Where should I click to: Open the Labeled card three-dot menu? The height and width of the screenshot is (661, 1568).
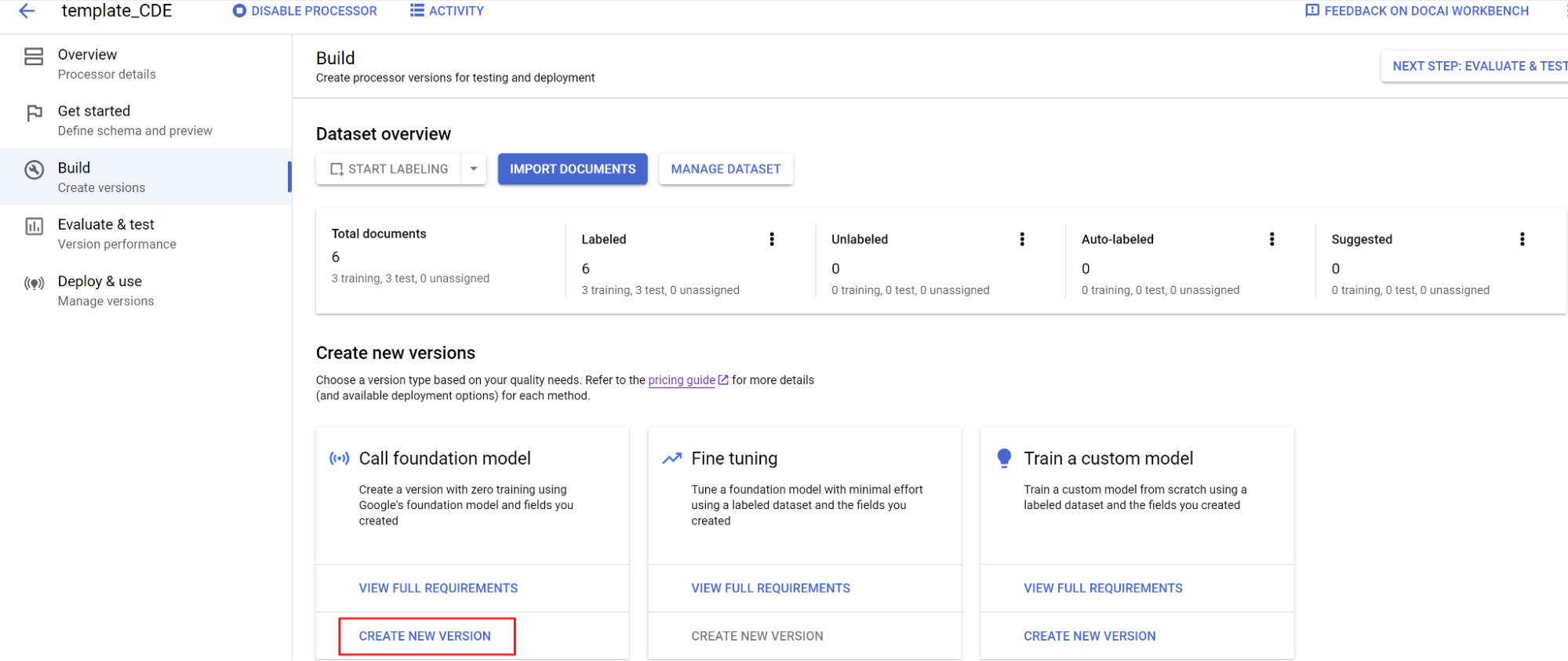[x=772, y=239]
